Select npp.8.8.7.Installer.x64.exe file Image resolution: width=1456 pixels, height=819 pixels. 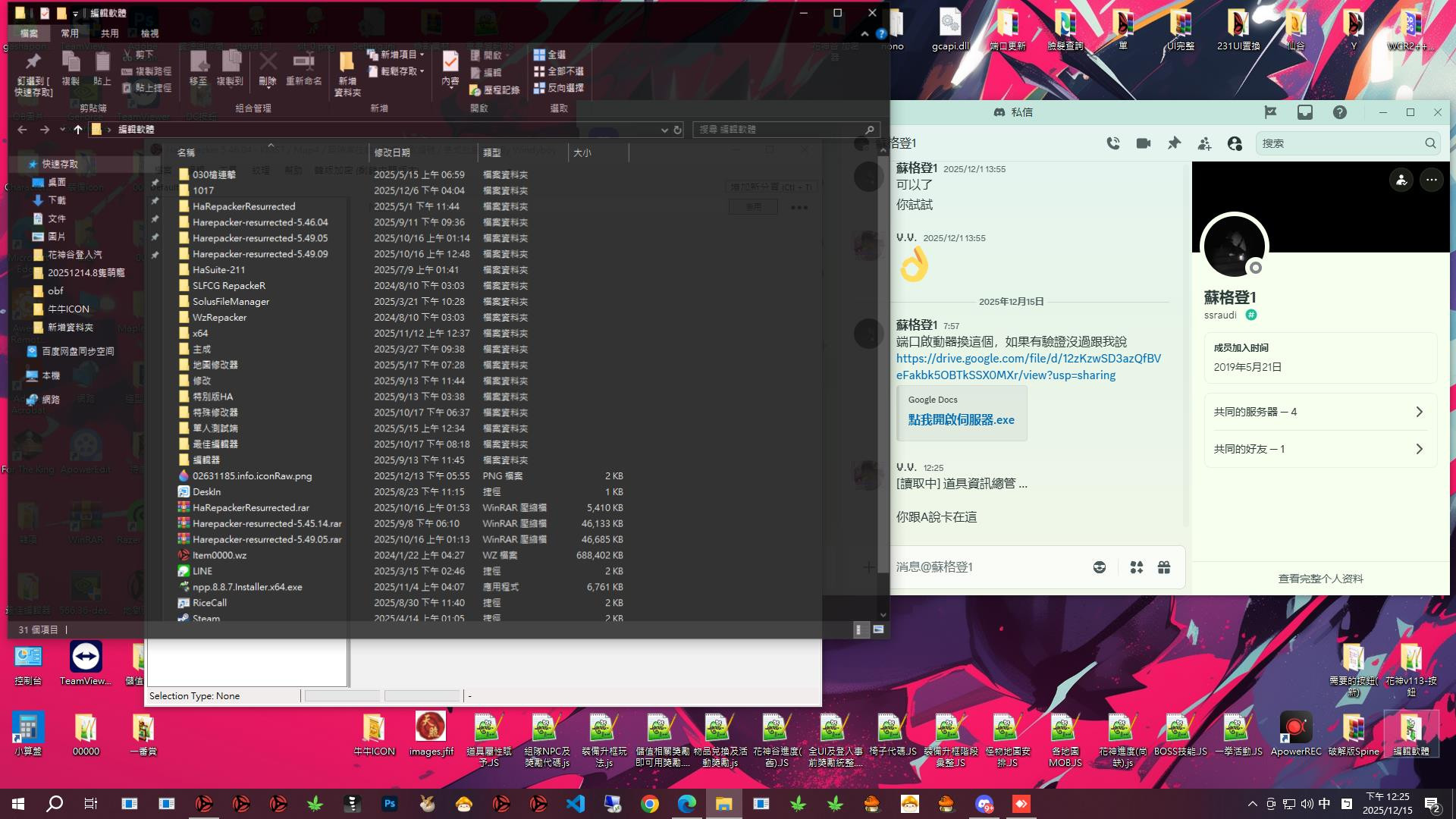[247, 587]
